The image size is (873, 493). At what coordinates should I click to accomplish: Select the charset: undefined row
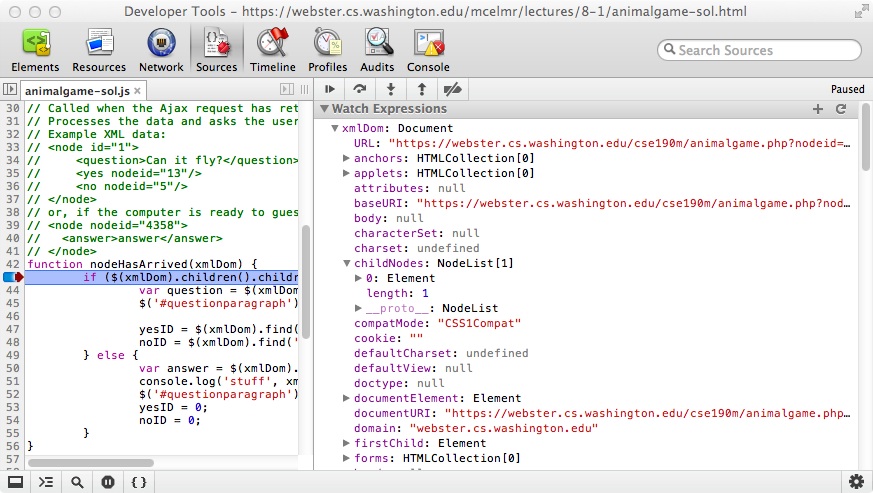[x=416, y=248]
